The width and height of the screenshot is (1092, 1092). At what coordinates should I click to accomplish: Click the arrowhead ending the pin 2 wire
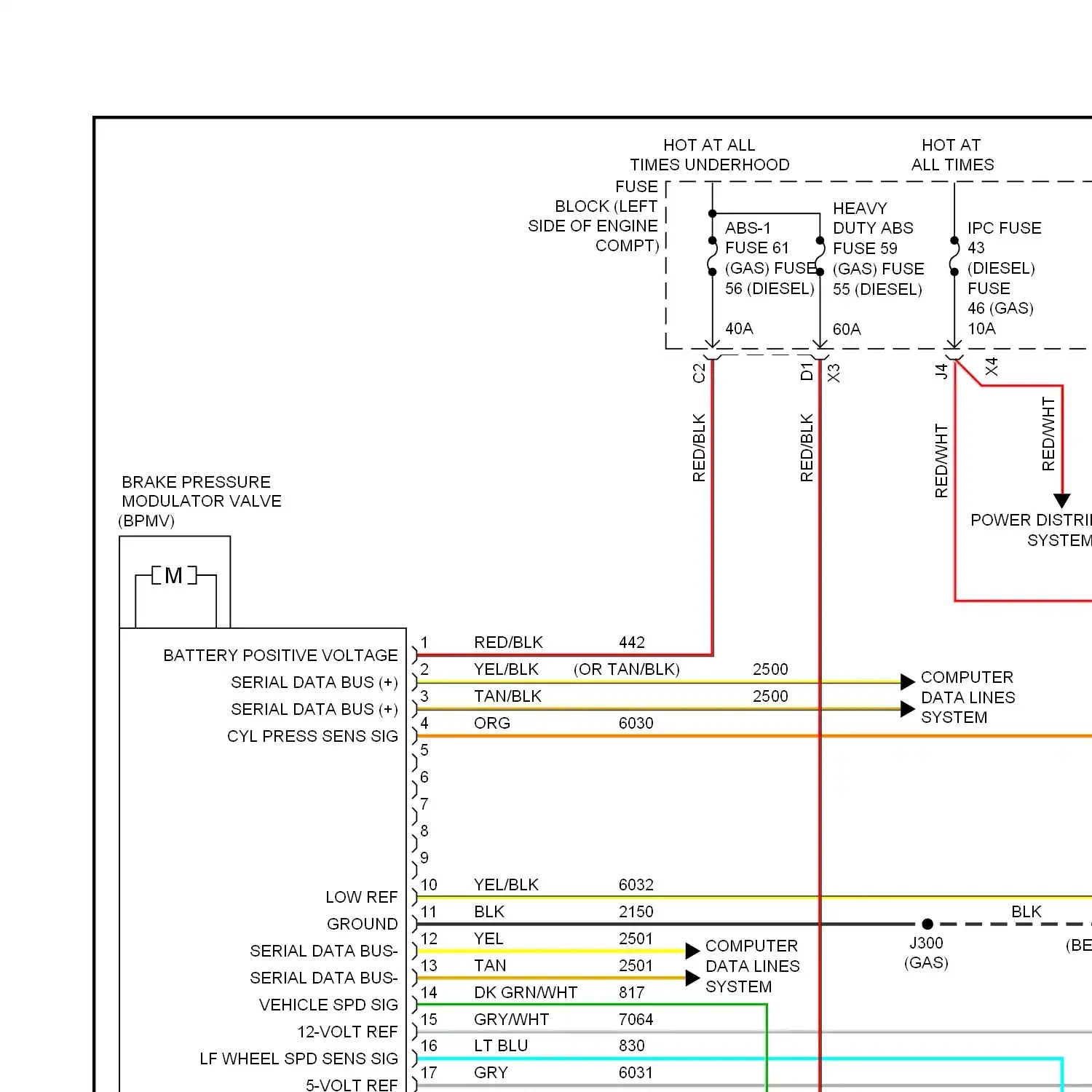tap(907, 682)
